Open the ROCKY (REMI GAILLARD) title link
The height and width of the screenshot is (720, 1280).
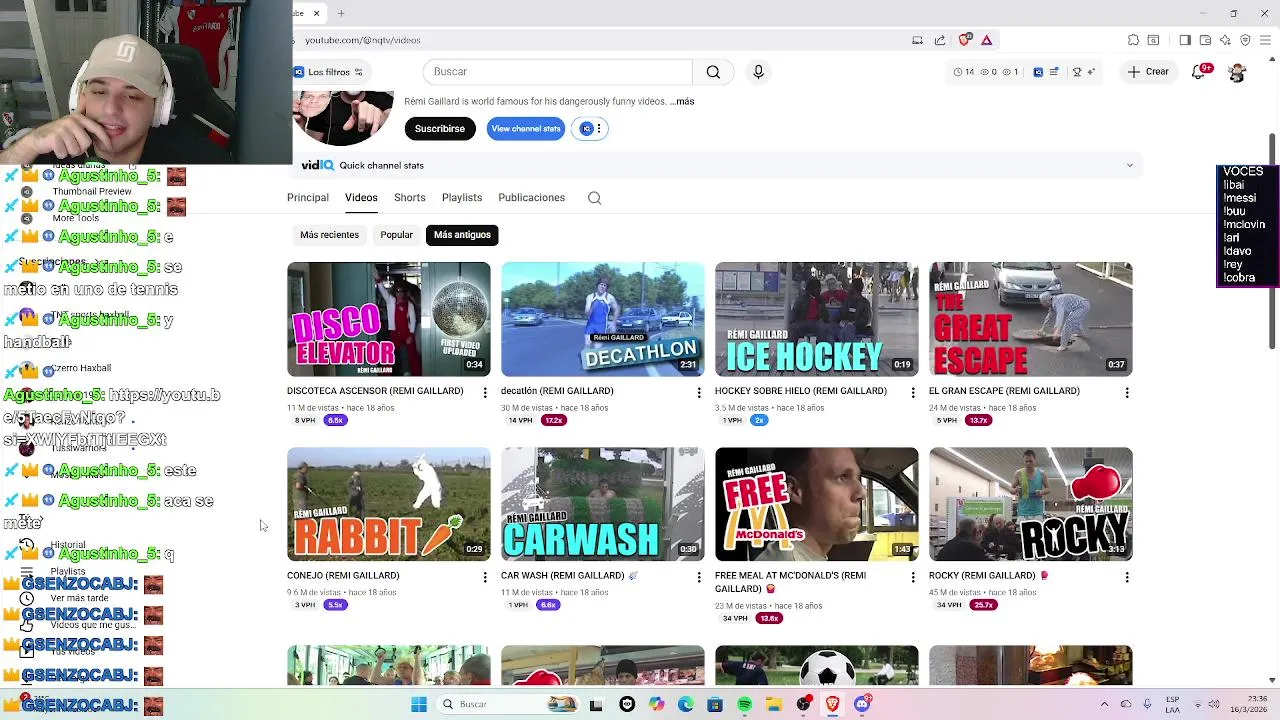tap(989, 576)
